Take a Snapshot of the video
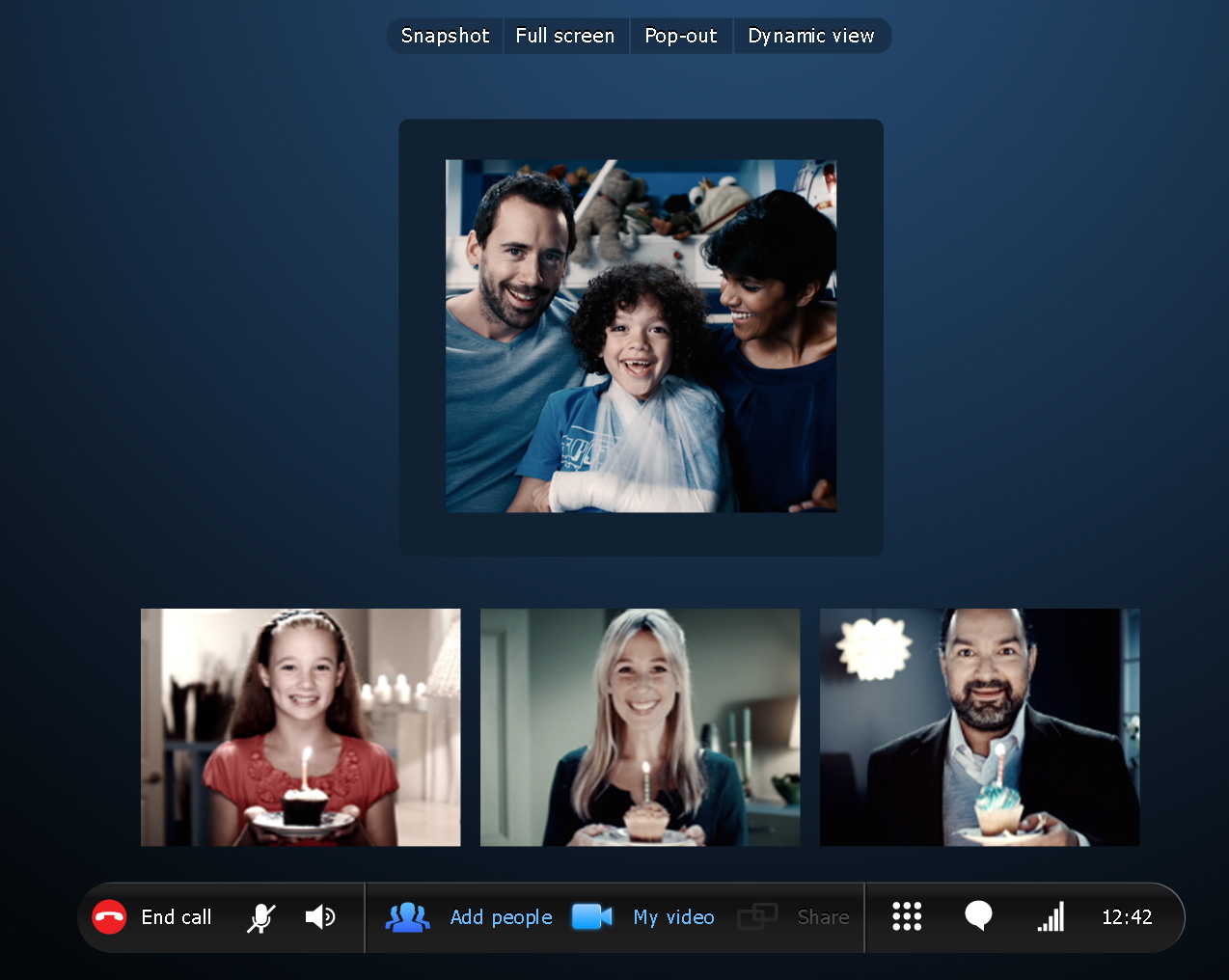The width and height of the screenshot is (1229, 980). coord(446,36)
